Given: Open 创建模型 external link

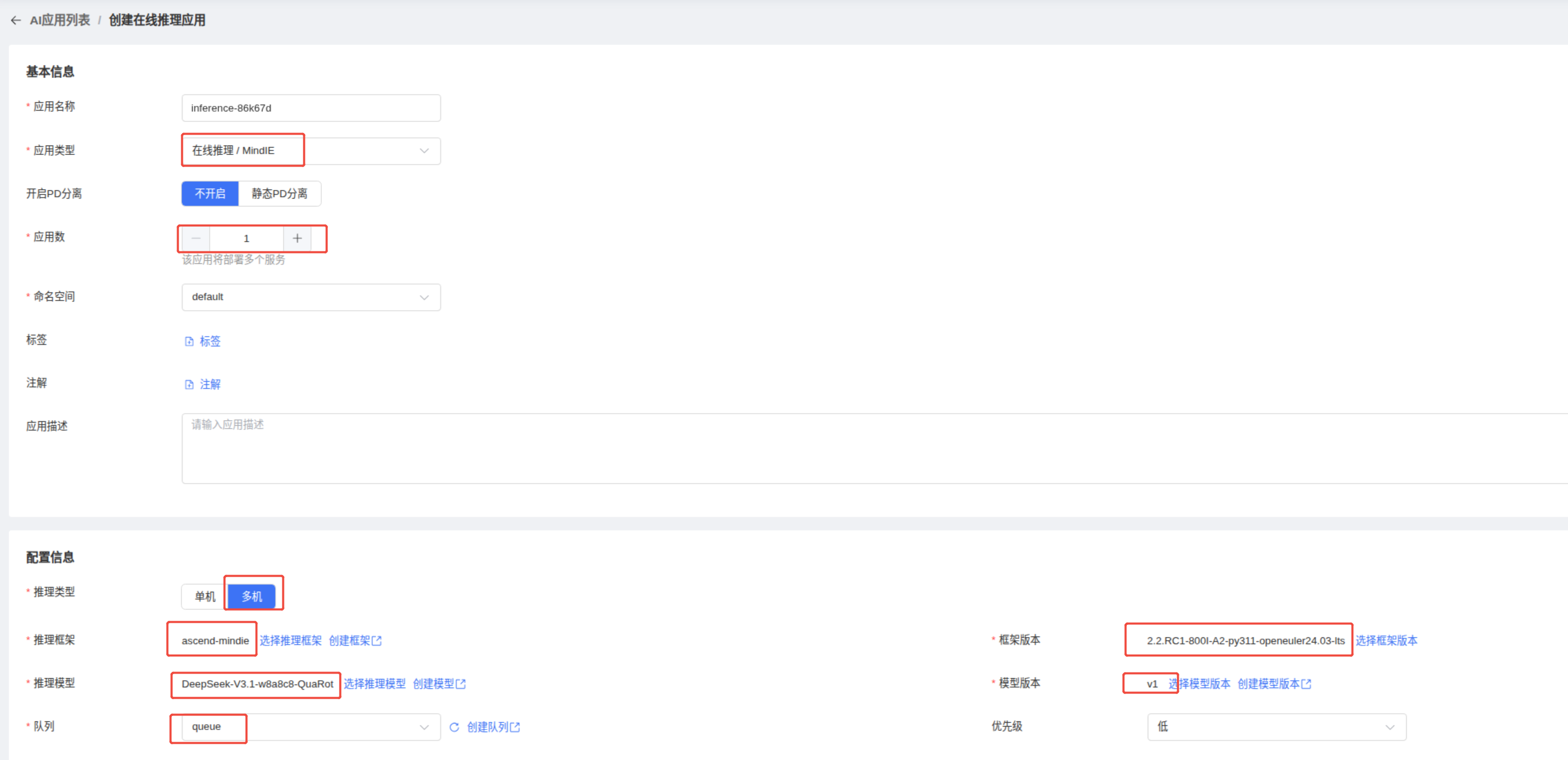Looking at the screenshot, I should 439,684.
